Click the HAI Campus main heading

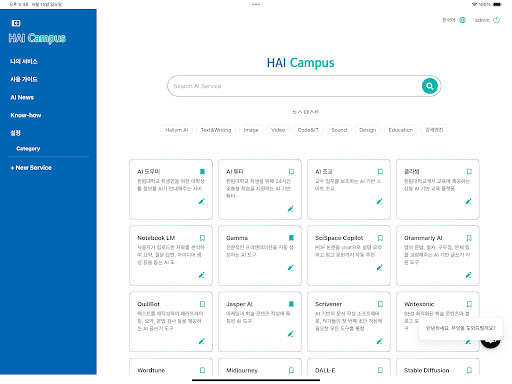(x=300, y=63)
